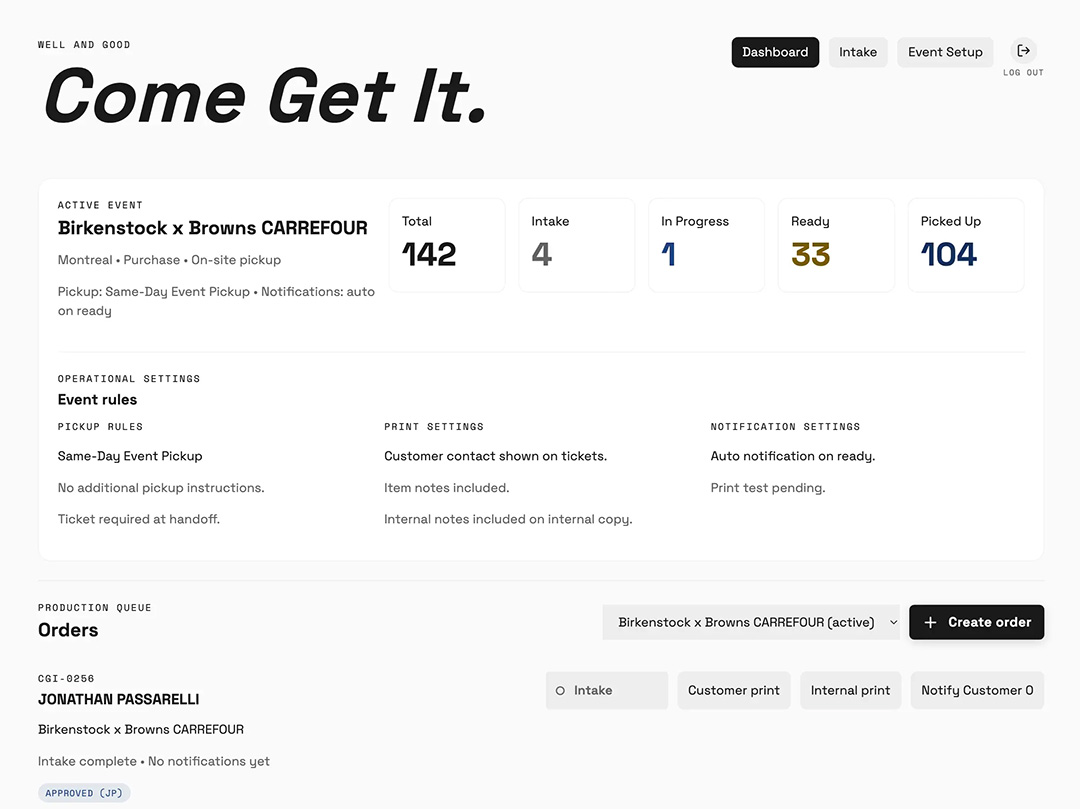Click the WELL AND GOOD brand label
This screenshot has width=1080, height=809.
pos(84,45)
